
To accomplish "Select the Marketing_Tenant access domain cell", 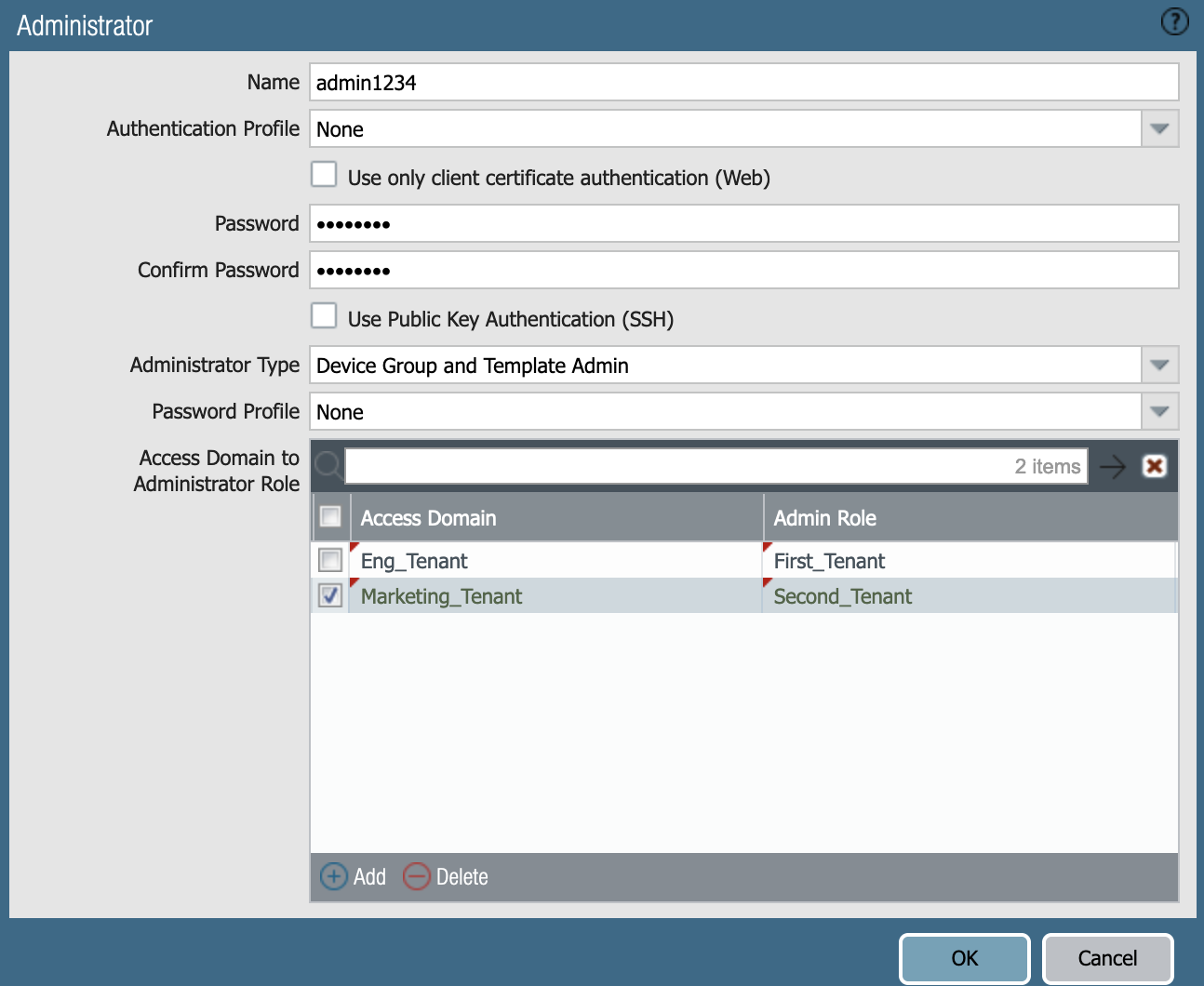I will click(556, 596).
